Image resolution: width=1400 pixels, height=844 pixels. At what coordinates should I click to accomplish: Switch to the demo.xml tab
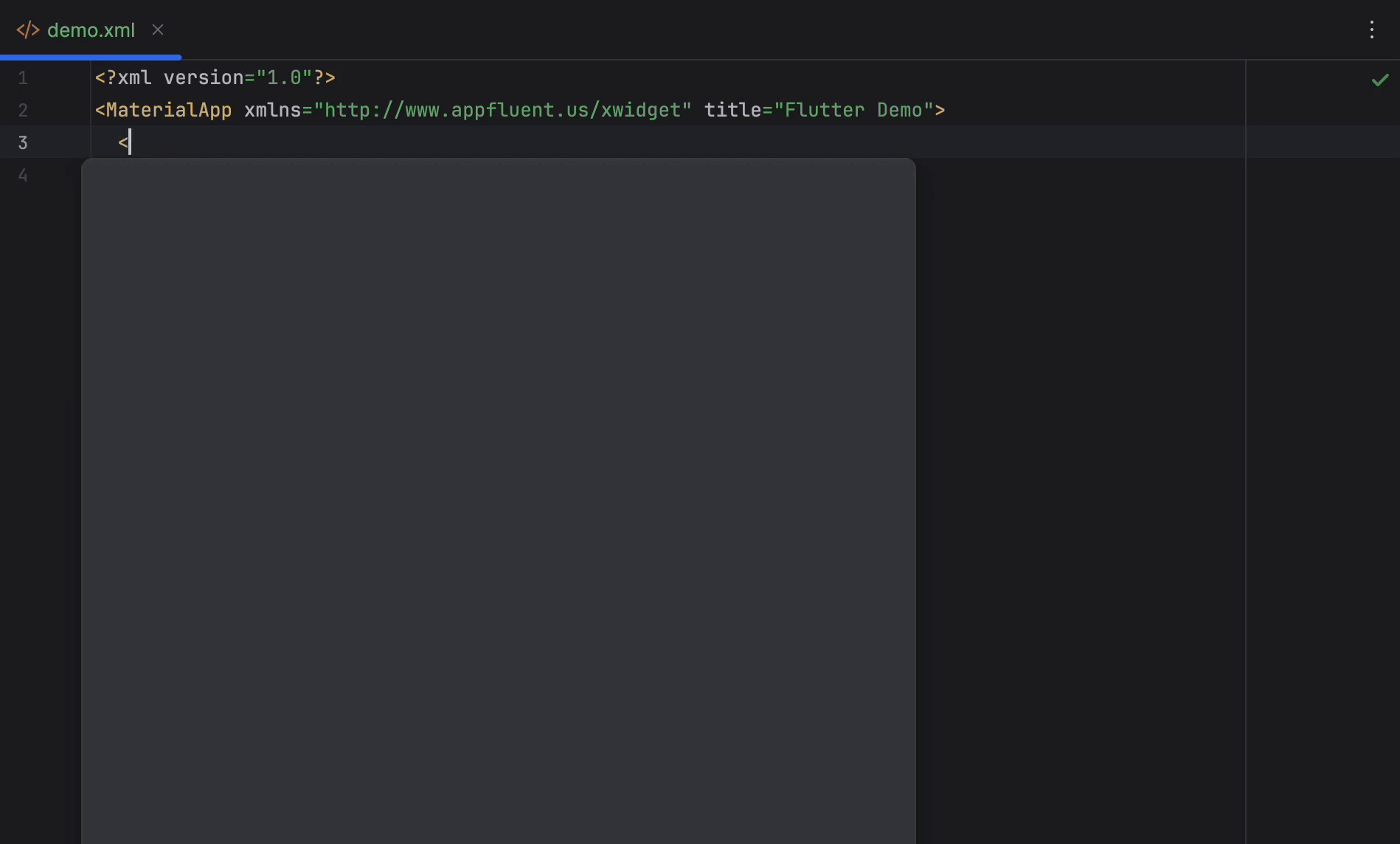(x=91, y=30)
